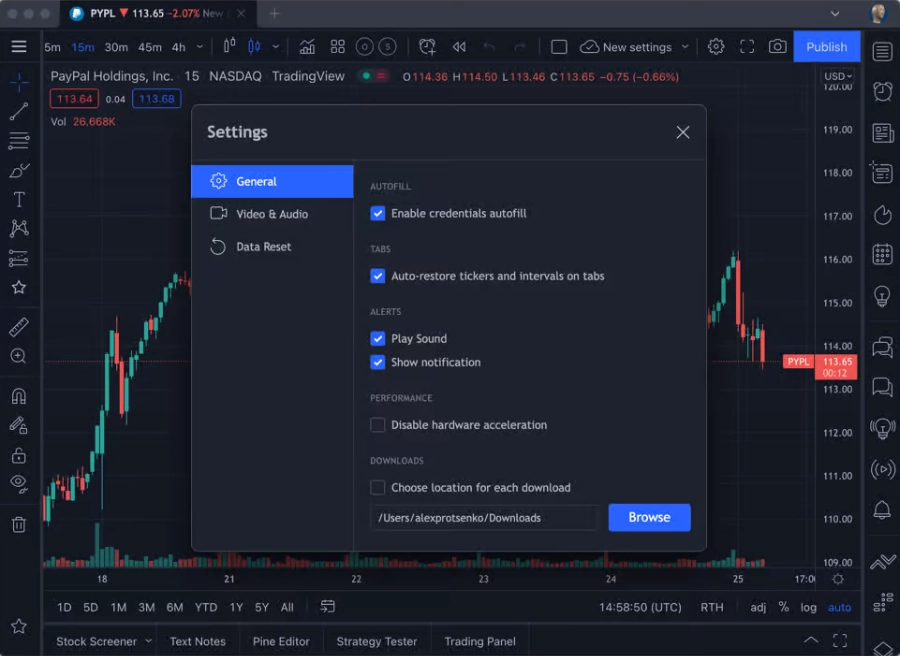Edit the download path field
Image resolution: width=900 pixels, height=656 pixels.
click(485, 518)
